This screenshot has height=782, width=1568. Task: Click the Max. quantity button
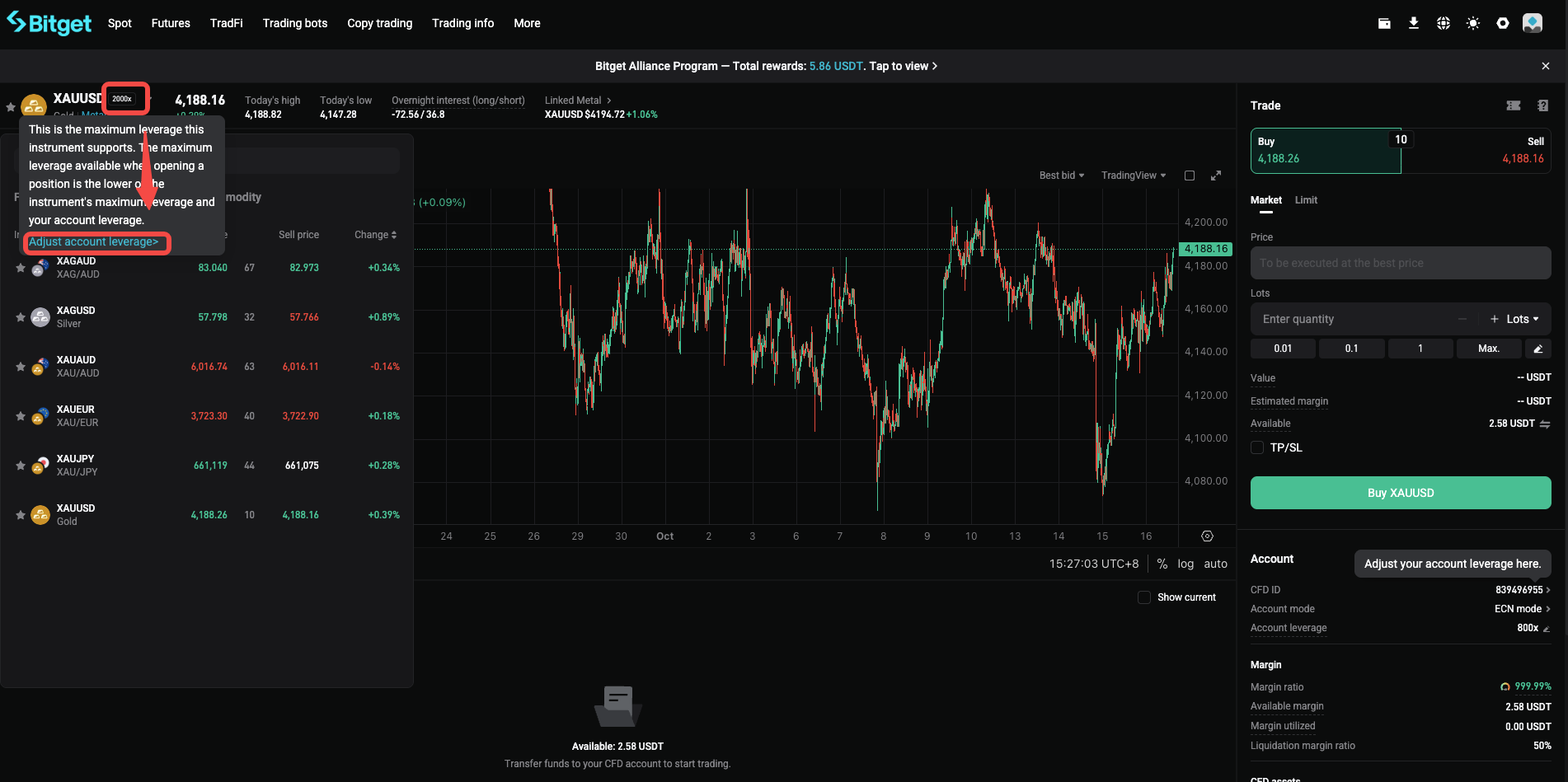click(1489, 349)
